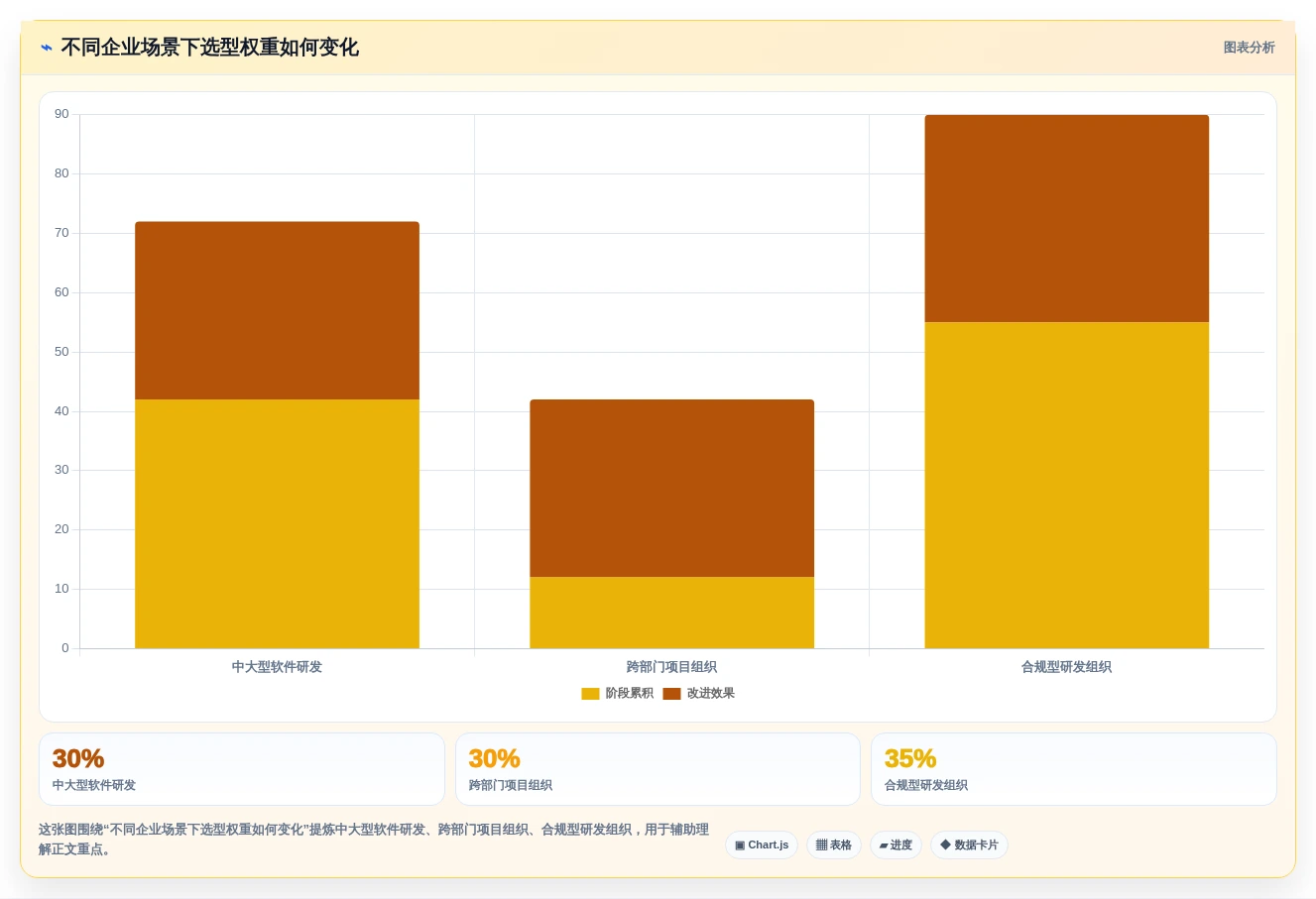Click the brown bar segment for 合规型研发组织
The width and height of the screenshot is (1316, 899).
tap(1066, 218)
